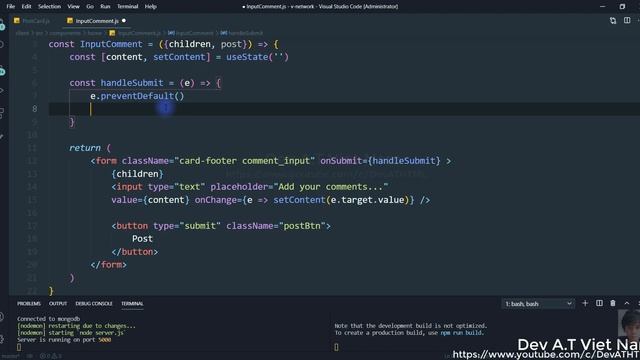This screenshot has height=360, width=640.
Task: Open the Help menu
Action: (151, 7)
